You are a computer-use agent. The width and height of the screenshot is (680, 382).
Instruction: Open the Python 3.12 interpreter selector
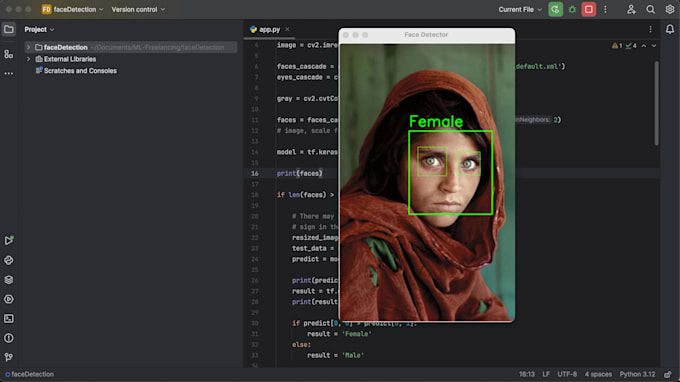point(637,374)
